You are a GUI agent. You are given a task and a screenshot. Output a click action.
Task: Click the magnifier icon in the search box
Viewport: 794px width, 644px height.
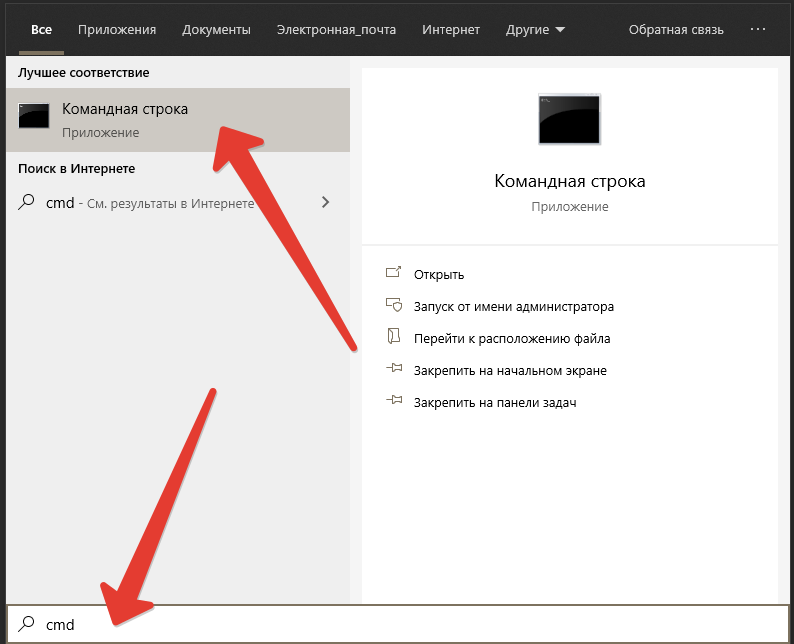click(28, 624)
